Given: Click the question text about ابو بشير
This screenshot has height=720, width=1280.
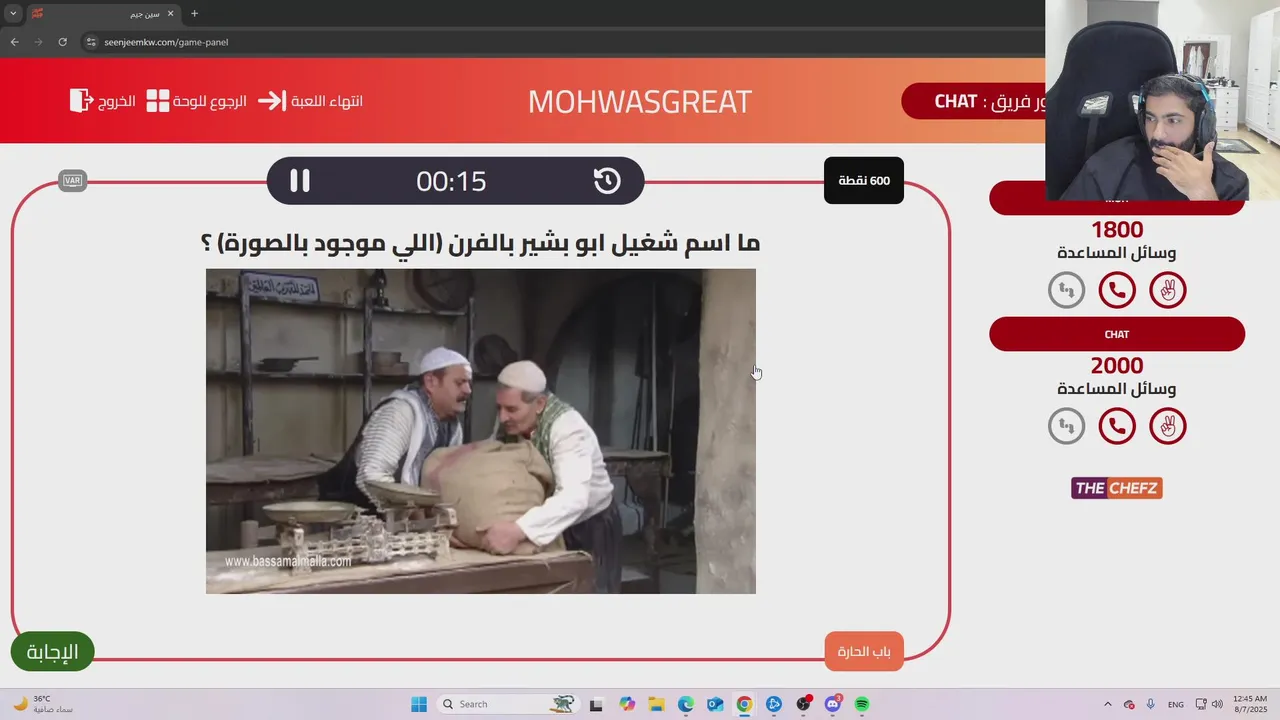Looking at the screenshot, I should pyautogui.click(x=481, y=243).
